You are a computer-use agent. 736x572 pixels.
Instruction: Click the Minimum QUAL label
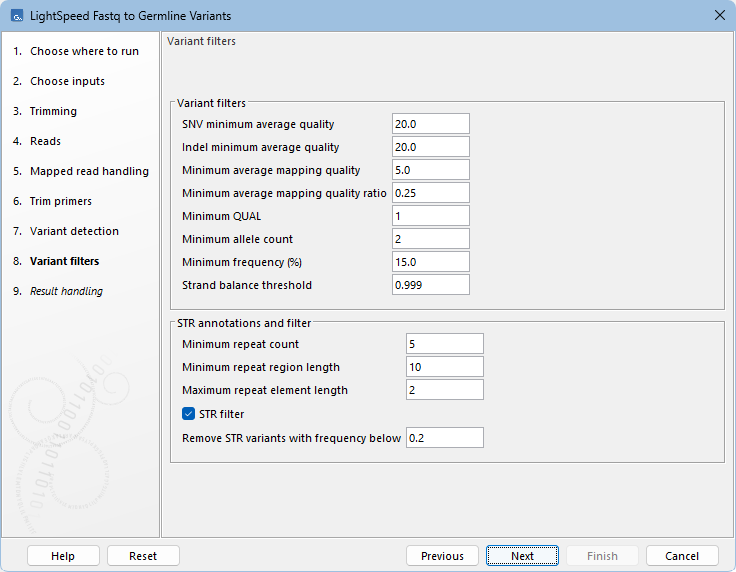[x=222, y=216]
